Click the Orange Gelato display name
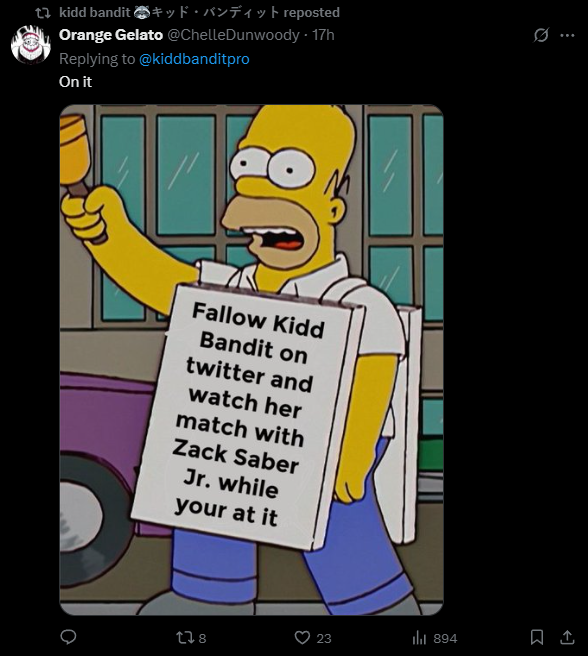The height and width of the screenshot is (656, 588). click(111, 35)
